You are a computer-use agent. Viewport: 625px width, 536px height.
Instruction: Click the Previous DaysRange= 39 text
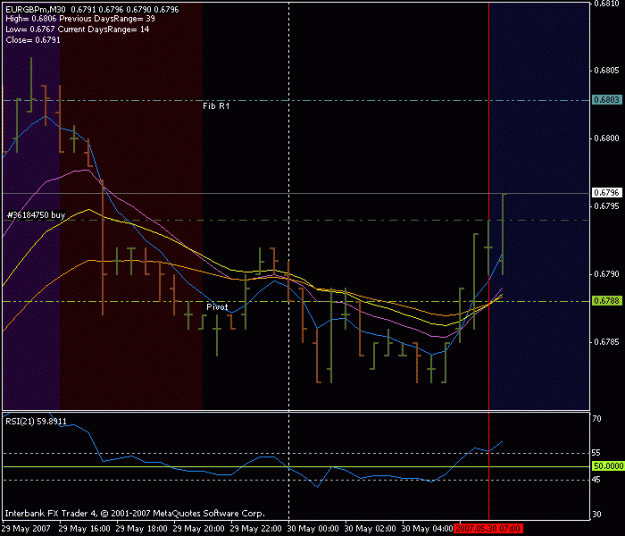tap(107, 19)
